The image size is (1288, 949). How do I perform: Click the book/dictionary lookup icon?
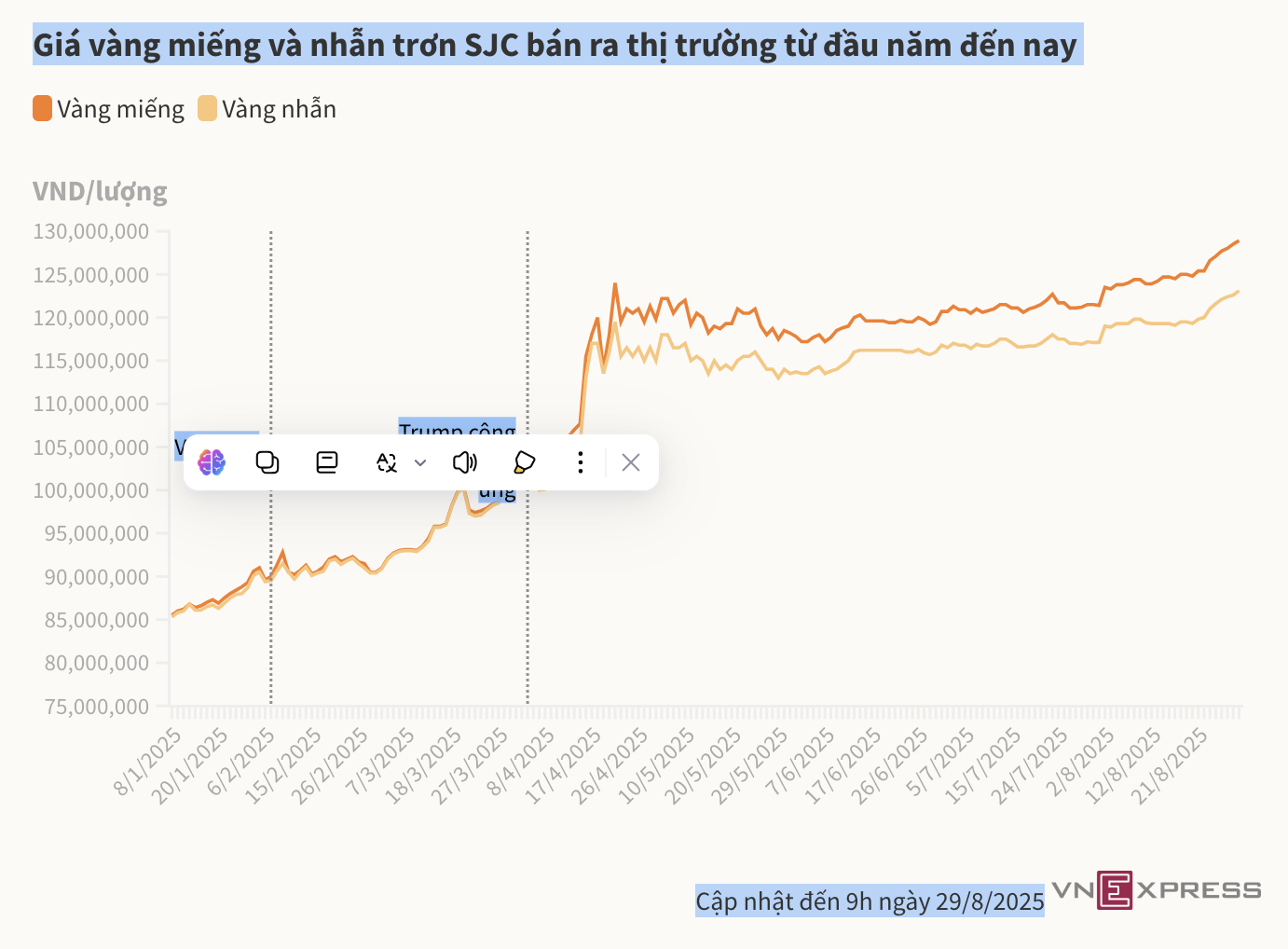click(x=327, y=462)
